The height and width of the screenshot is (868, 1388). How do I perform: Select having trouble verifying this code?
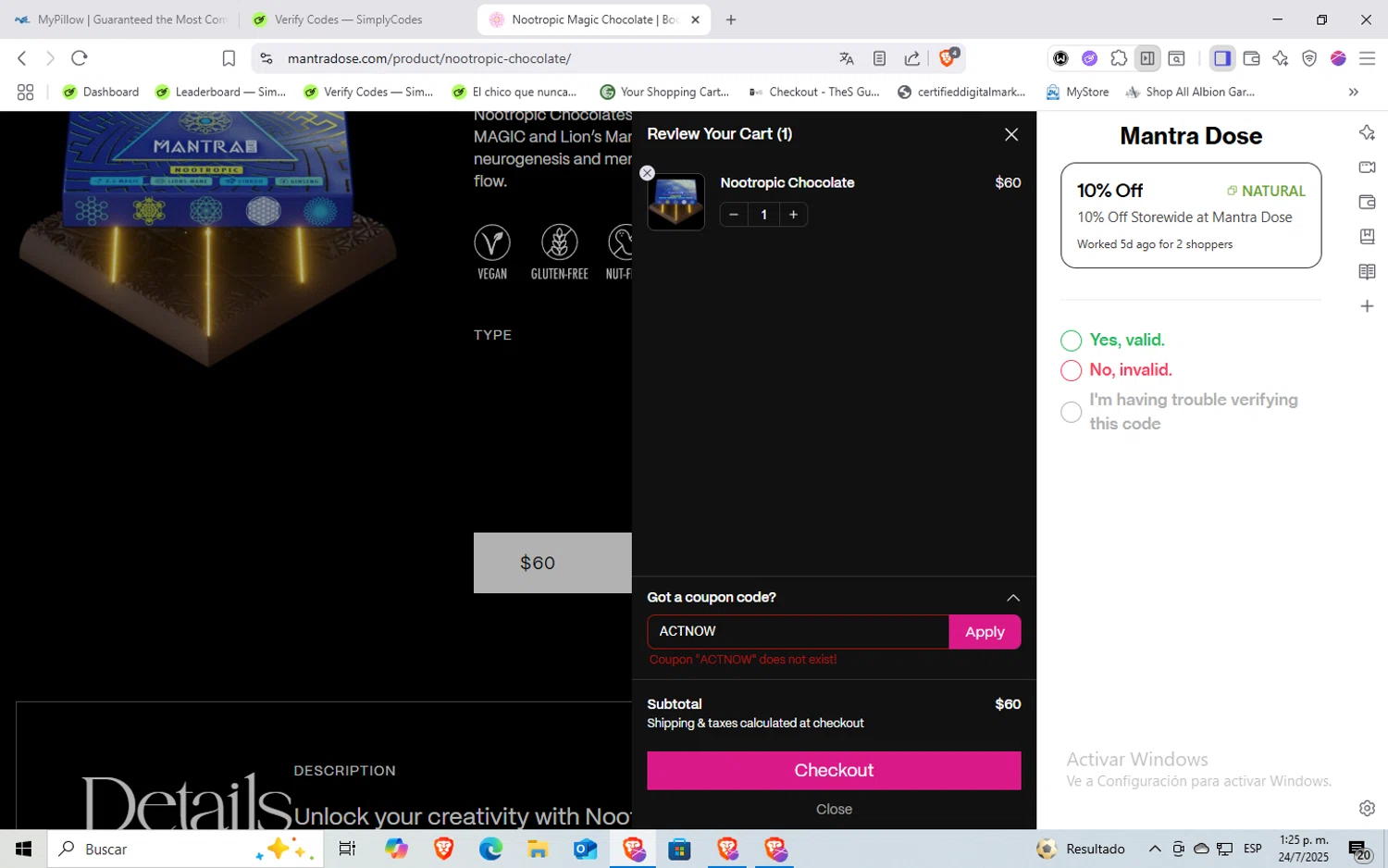(1071, 412)
